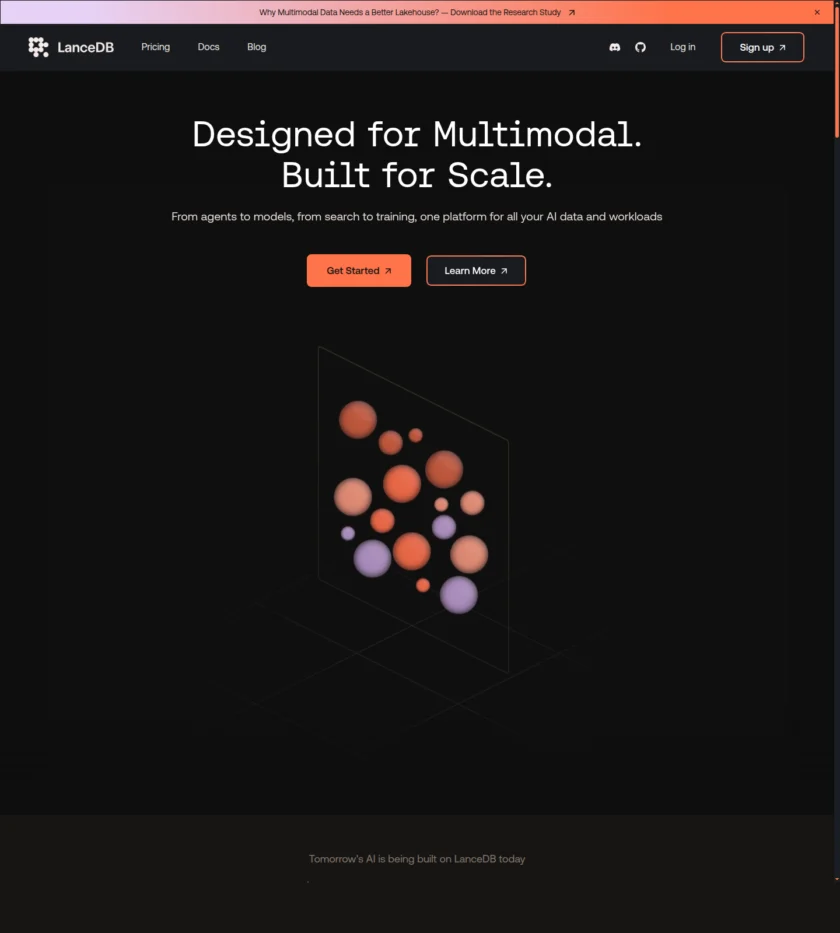The height and width of the screenshot is (933, 840).
Task: Open the Pricing page
Action: click(x=155, y=47)
